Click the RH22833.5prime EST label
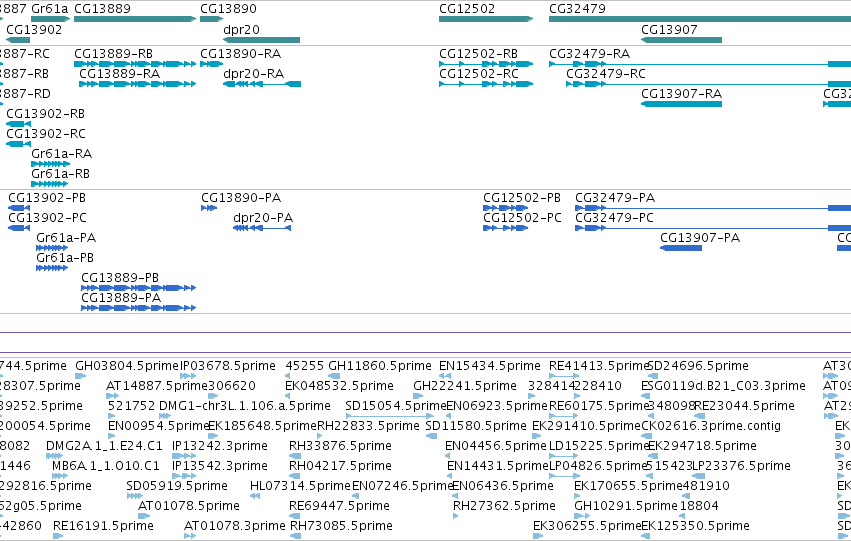Image resolution: width=851 pixels, height=541 pixels. 368,427
